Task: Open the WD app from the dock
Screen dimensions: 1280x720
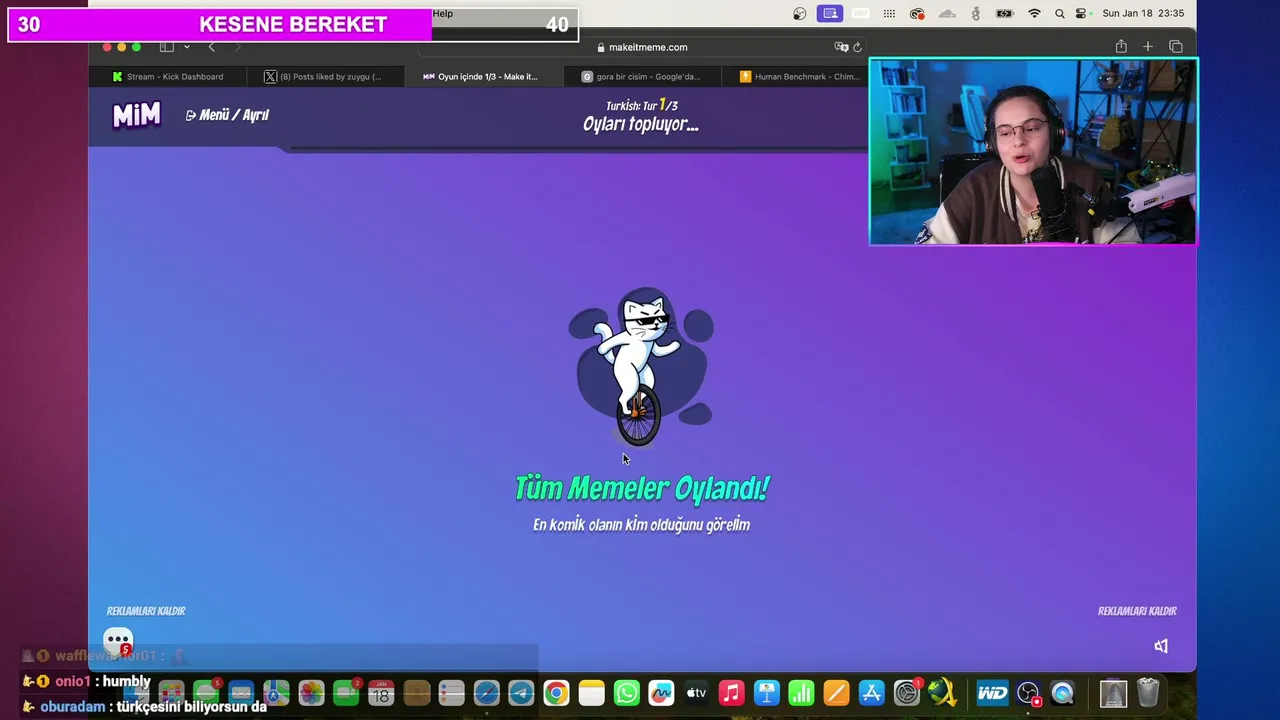Action: point(992,693)
